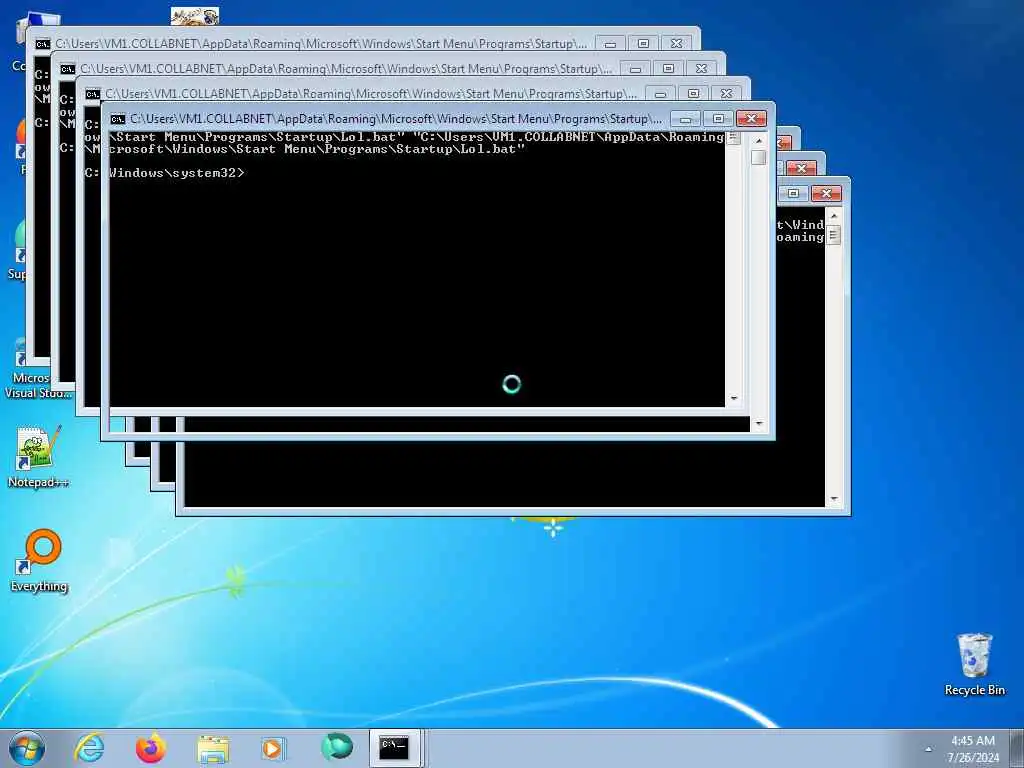The height and width of the screenshot is (768, 1024).
Task: Click the front cmd window's scrollbar up arrow
Action: [x=758, y=140]
